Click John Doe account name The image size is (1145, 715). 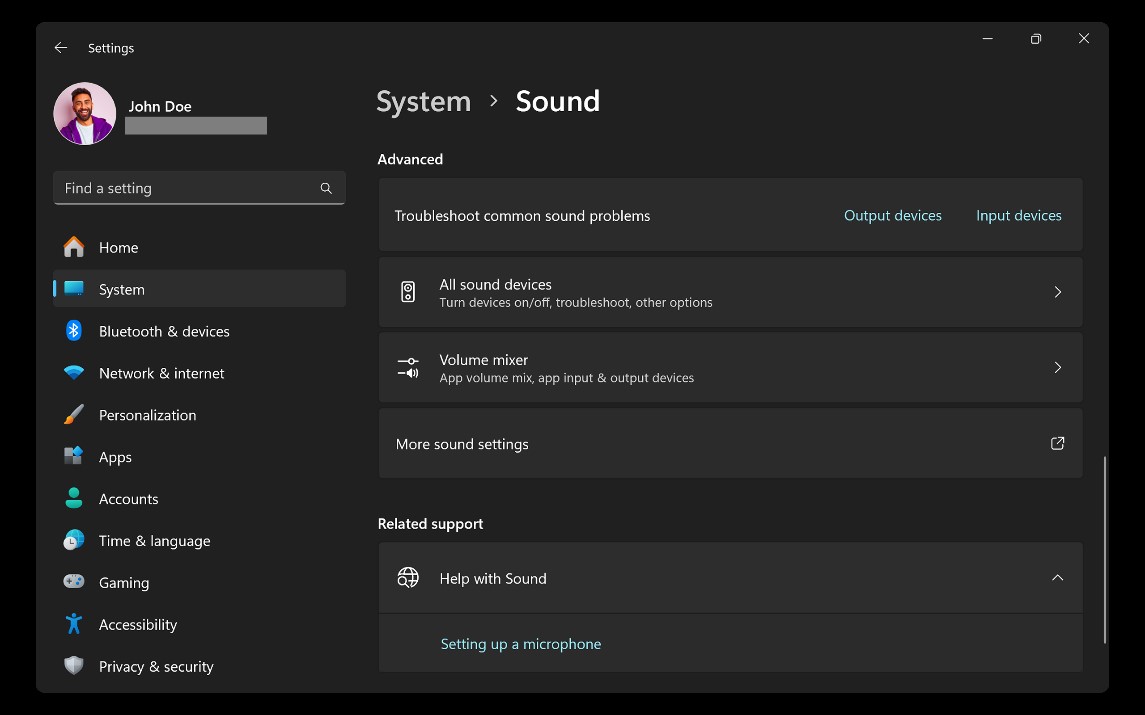(x=160, y=107)
